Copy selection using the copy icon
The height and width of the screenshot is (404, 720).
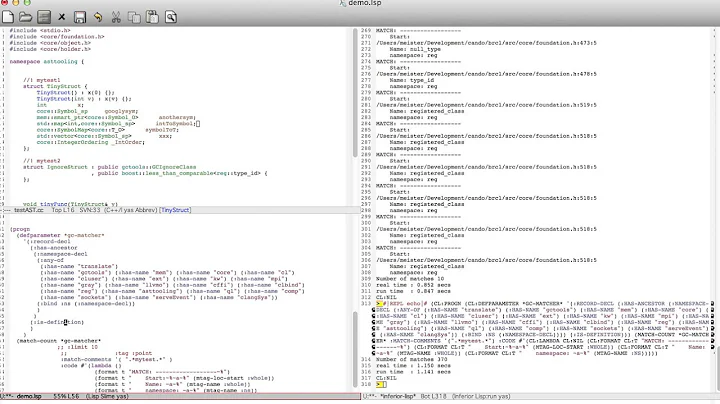pos(134,17)
